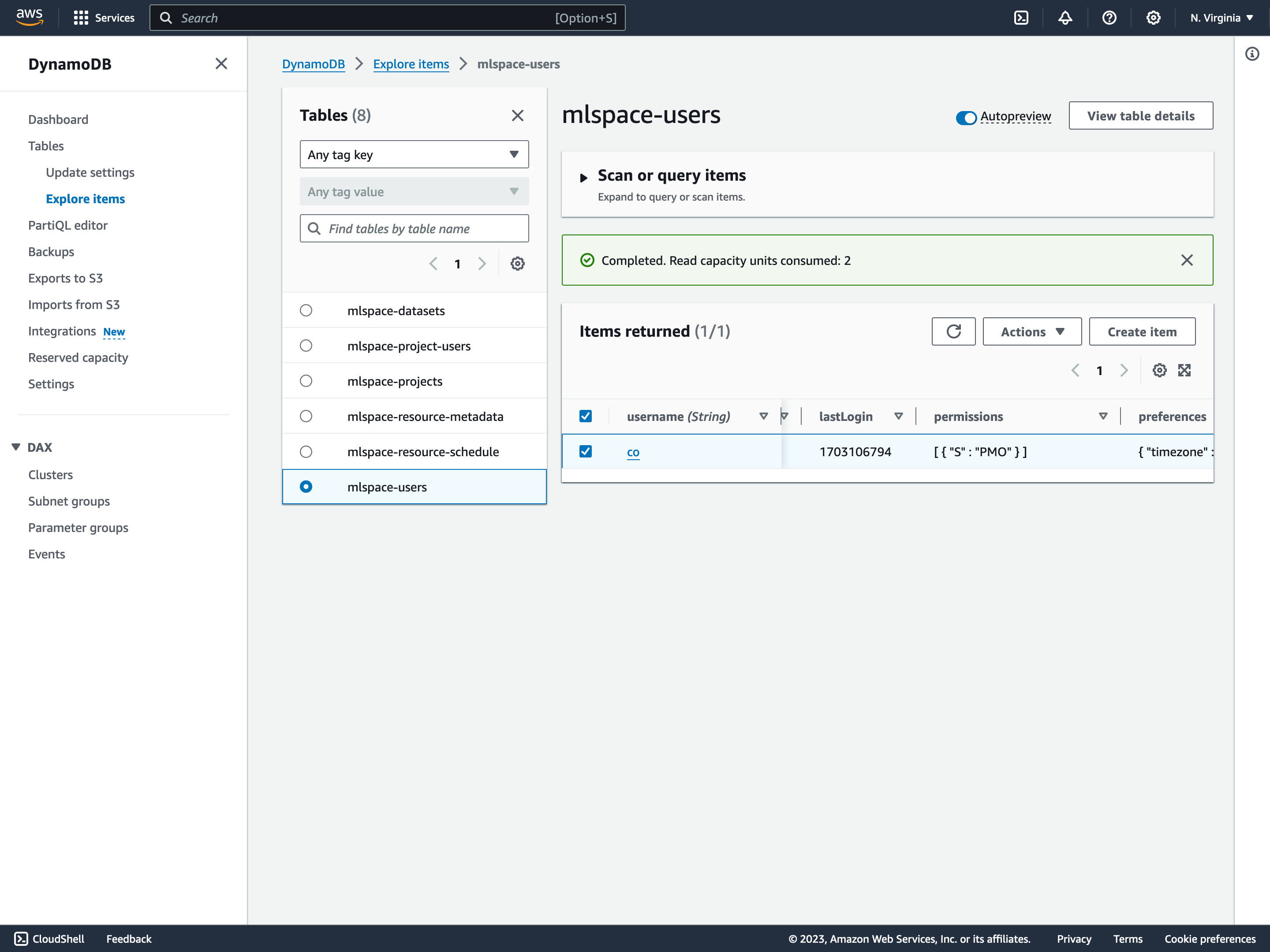Viewport: 1270px width, 952px height.
Task: Go to previous page of items
Action: [x=1076, y=370]
